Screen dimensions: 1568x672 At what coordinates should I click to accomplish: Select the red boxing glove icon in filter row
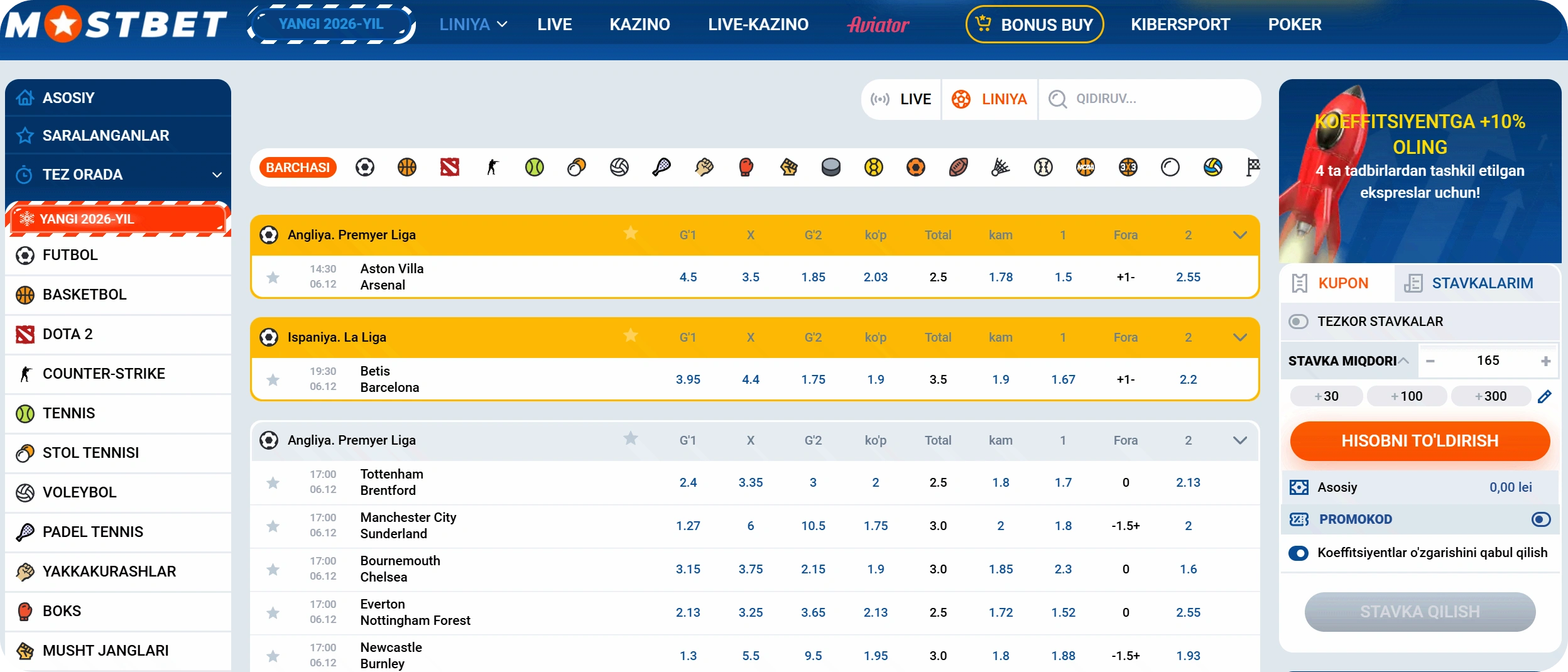[x=746, y=167]
